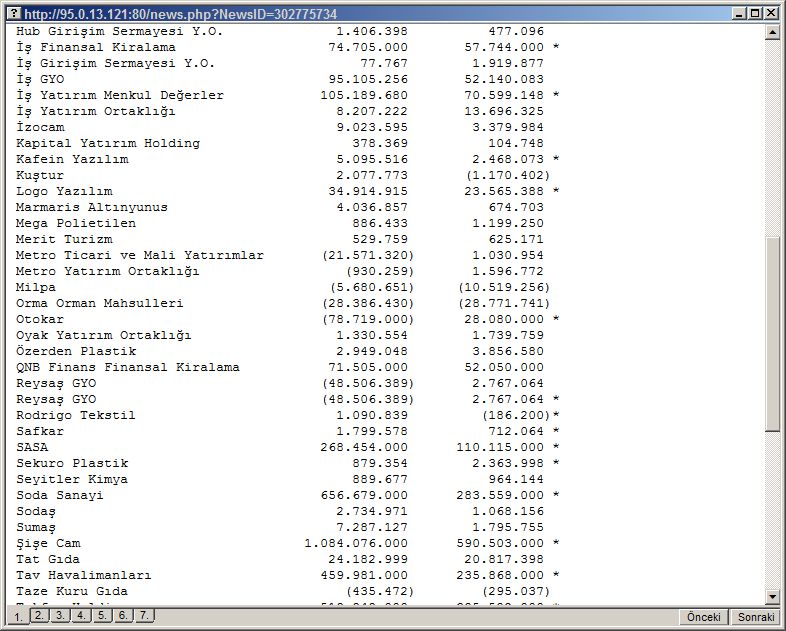The image size is (786, 631).
Task: Click the Önceki button
Action: pos(704,617)
